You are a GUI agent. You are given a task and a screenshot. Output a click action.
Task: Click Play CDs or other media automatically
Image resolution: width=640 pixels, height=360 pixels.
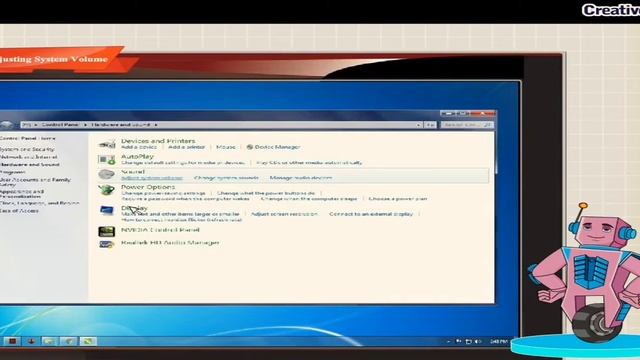point(309,162)
